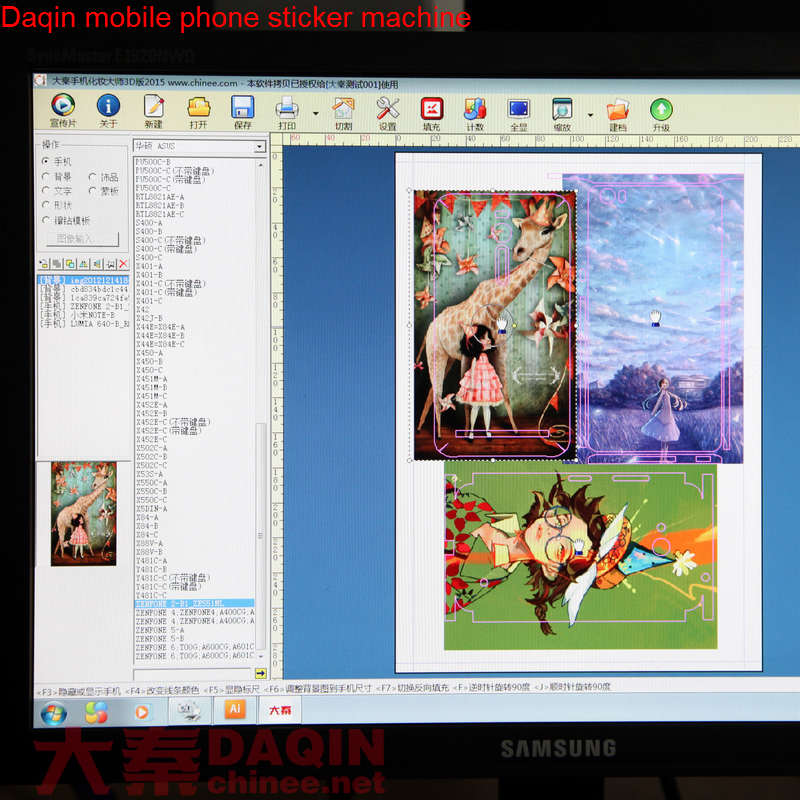Click the model list scrollbar down arrow
Screen dimensions: 800x800
261,656
